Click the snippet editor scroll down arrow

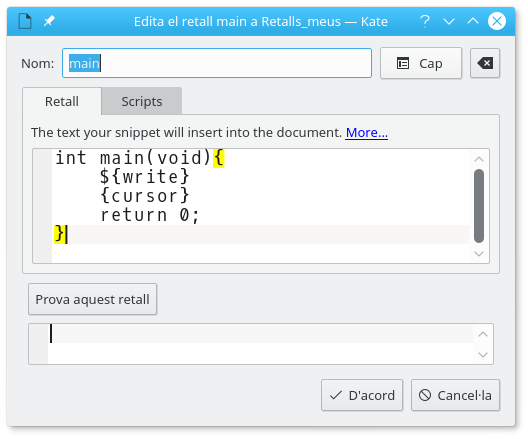click(x=479, y=254)
